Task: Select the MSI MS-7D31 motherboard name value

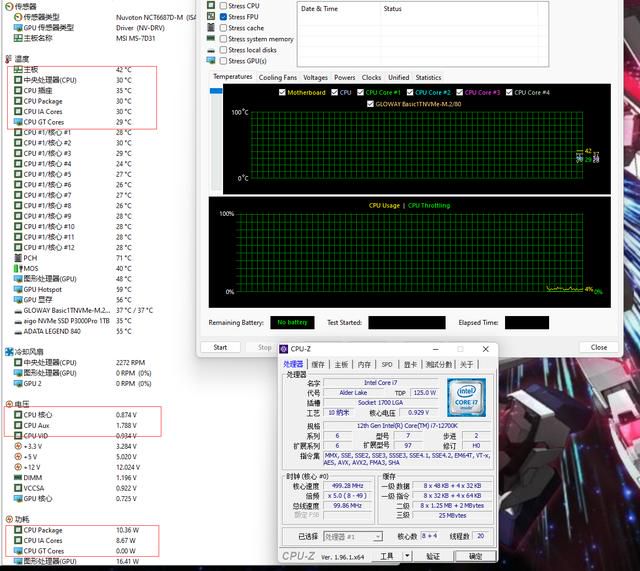Action: click(x=136, y=38)
